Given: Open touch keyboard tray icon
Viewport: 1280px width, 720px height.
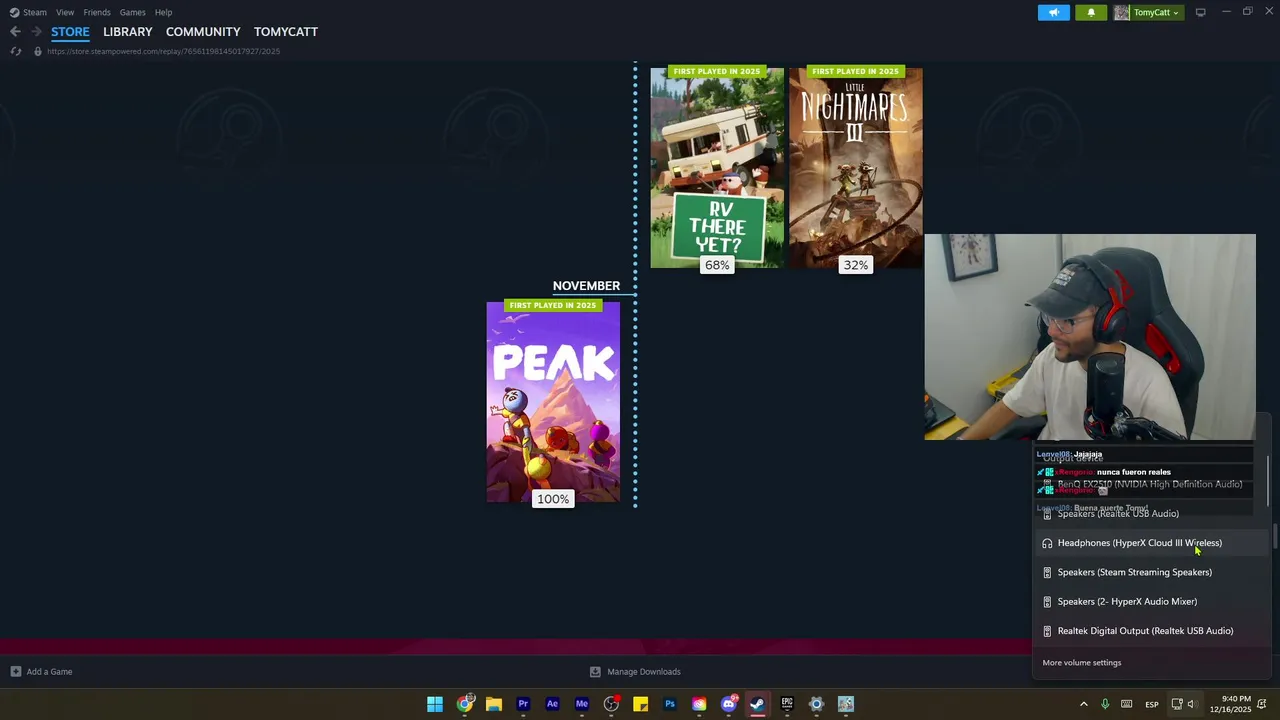Looking at the screenshot, I should [1128, 704].
